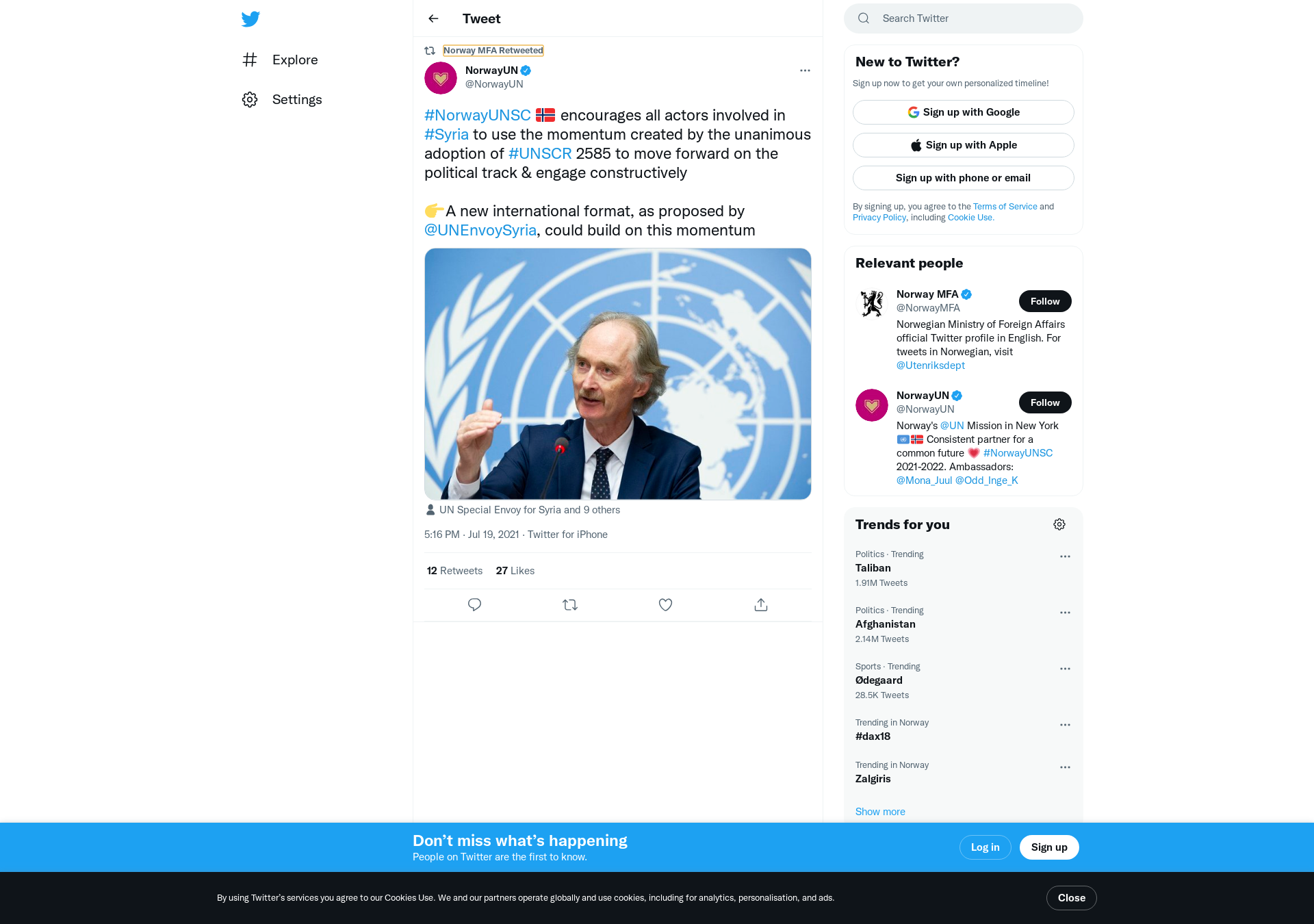Close the cookies notice banner
This screenshot has width=1314, height=924.
(x=1071, y=898)
